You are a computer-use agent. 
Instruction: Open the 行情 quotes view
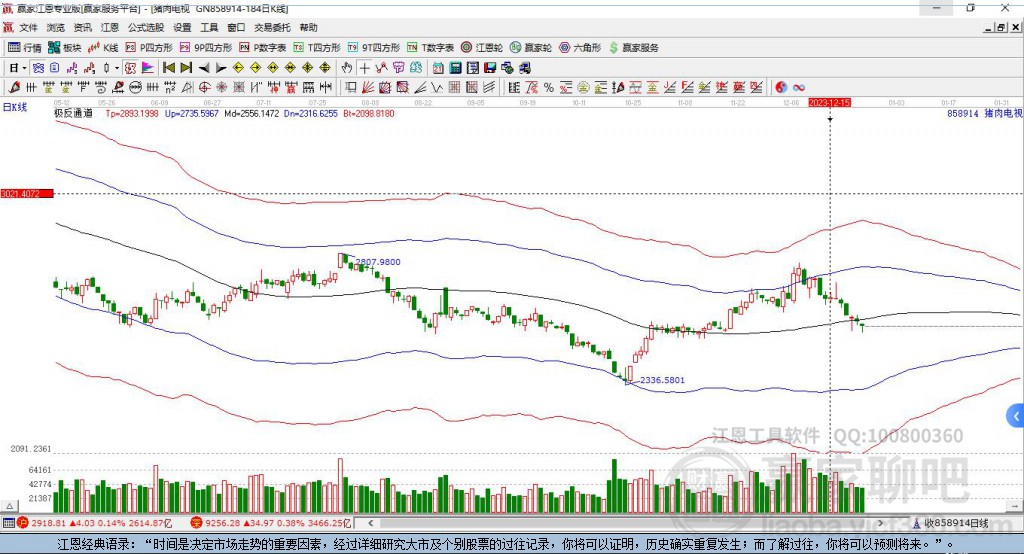tap(24, 48)
